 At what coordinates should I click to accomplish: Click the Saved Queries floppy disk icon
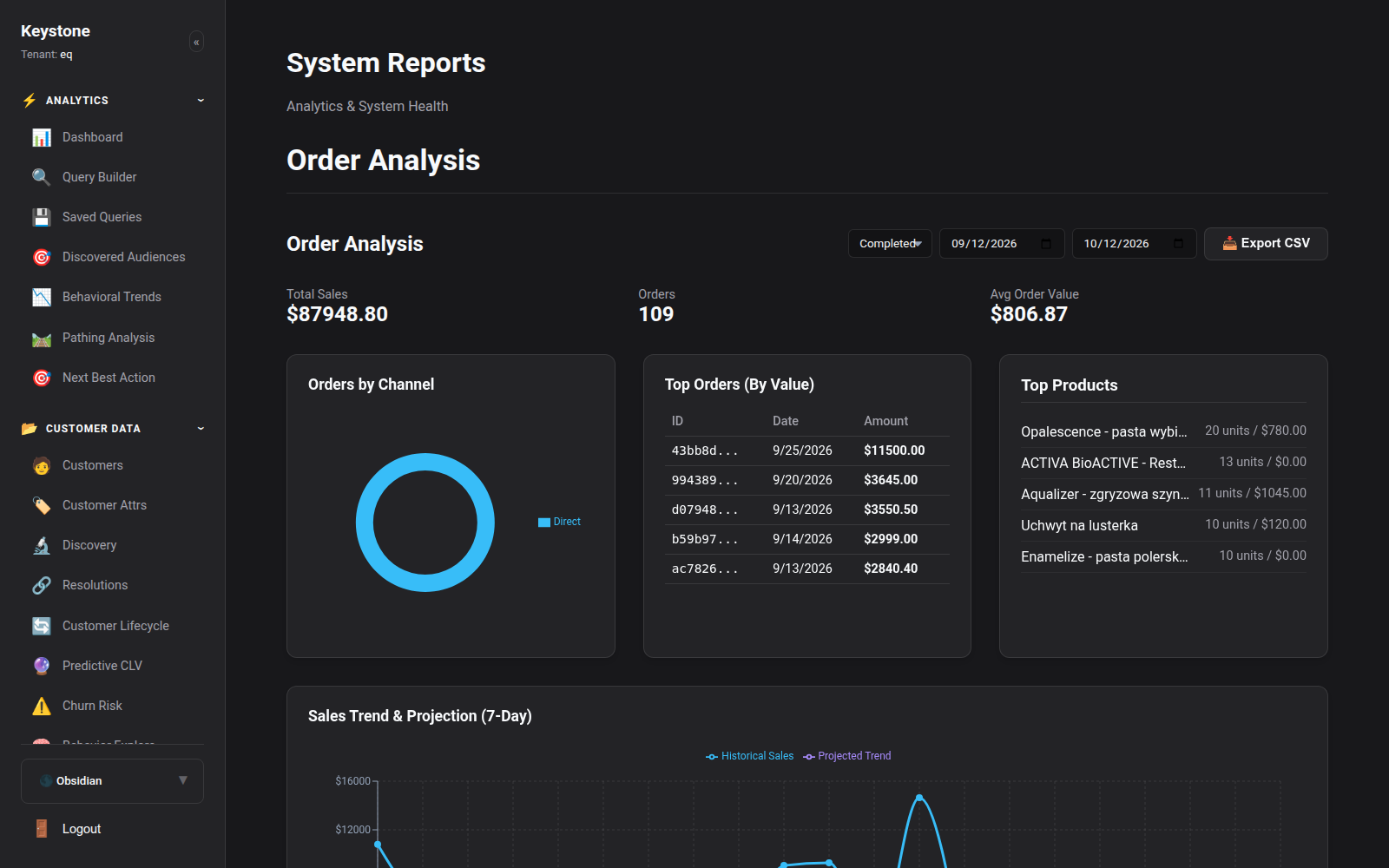click(42, 217)
